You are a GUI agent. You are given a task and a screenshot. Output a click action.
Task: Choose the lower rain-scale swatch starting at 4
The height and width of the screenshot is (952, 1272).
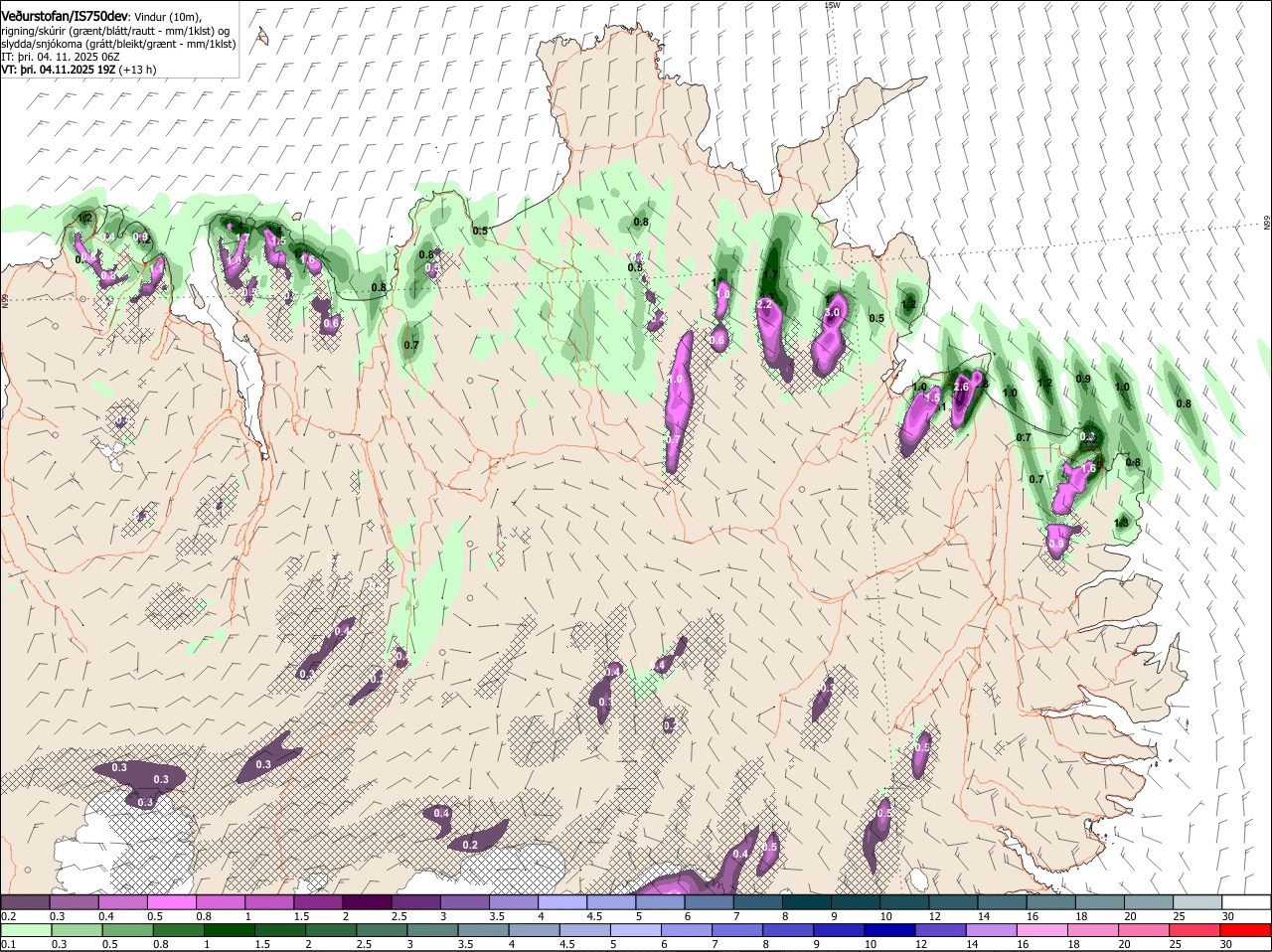pos(537,930)
